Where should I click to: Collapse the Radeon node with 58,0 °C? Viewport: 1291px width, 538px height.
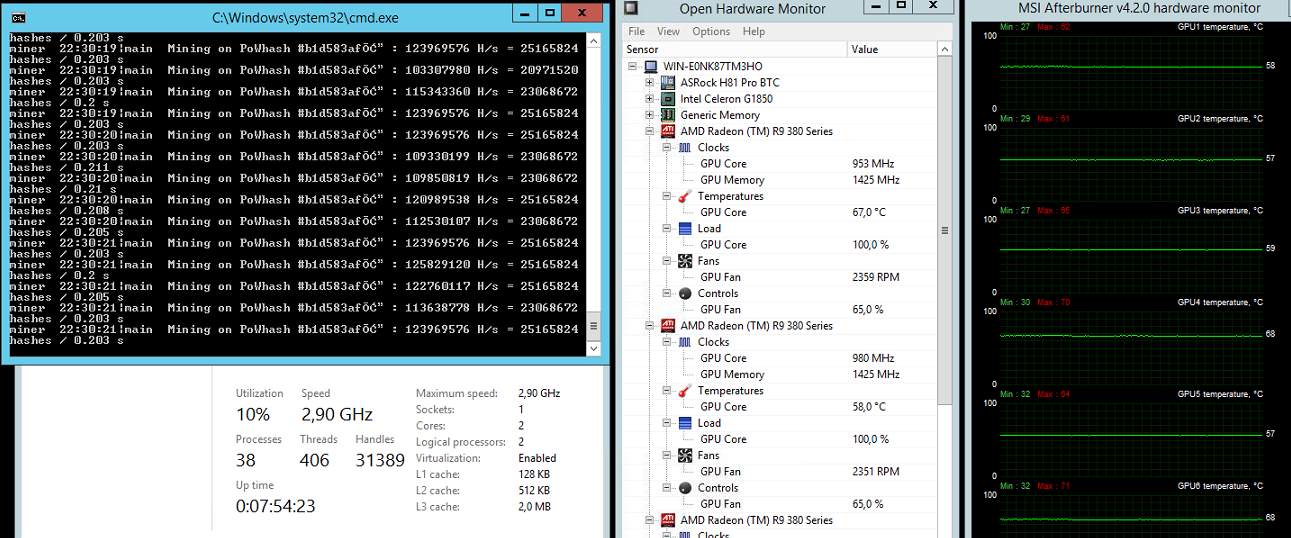[650, 326]
